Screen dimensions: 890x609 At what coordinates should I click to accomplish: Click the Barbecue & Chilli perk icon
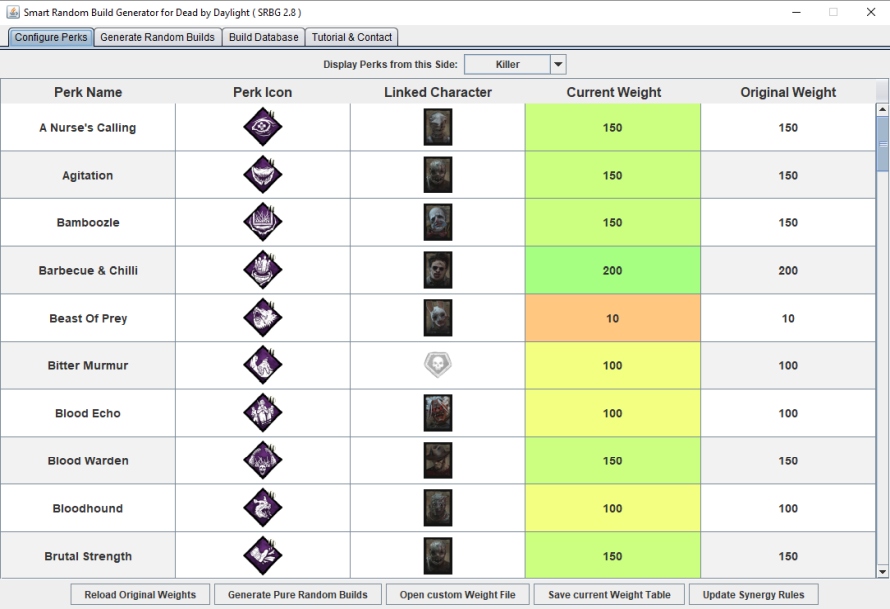pos(263,270)
